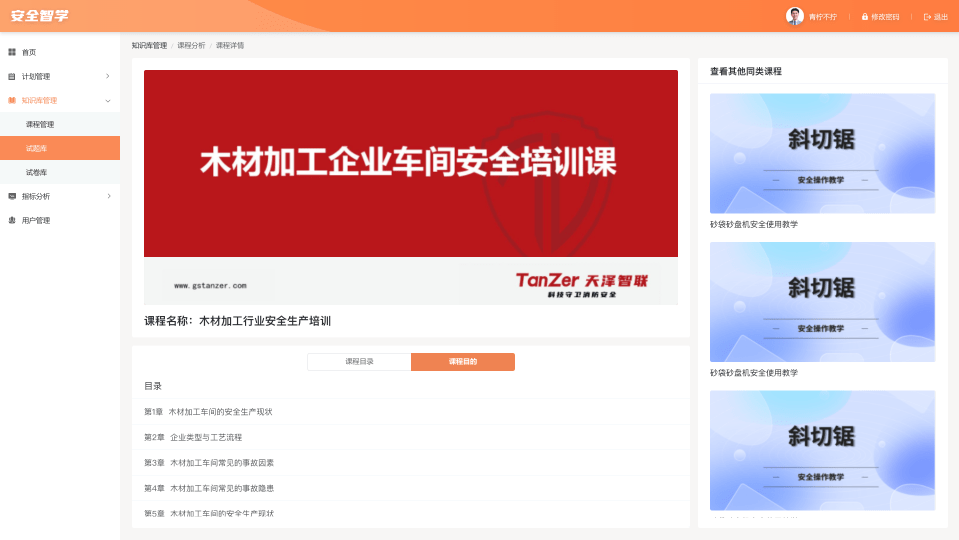Expand the 指标分析 menu chevron

point(108,196)
